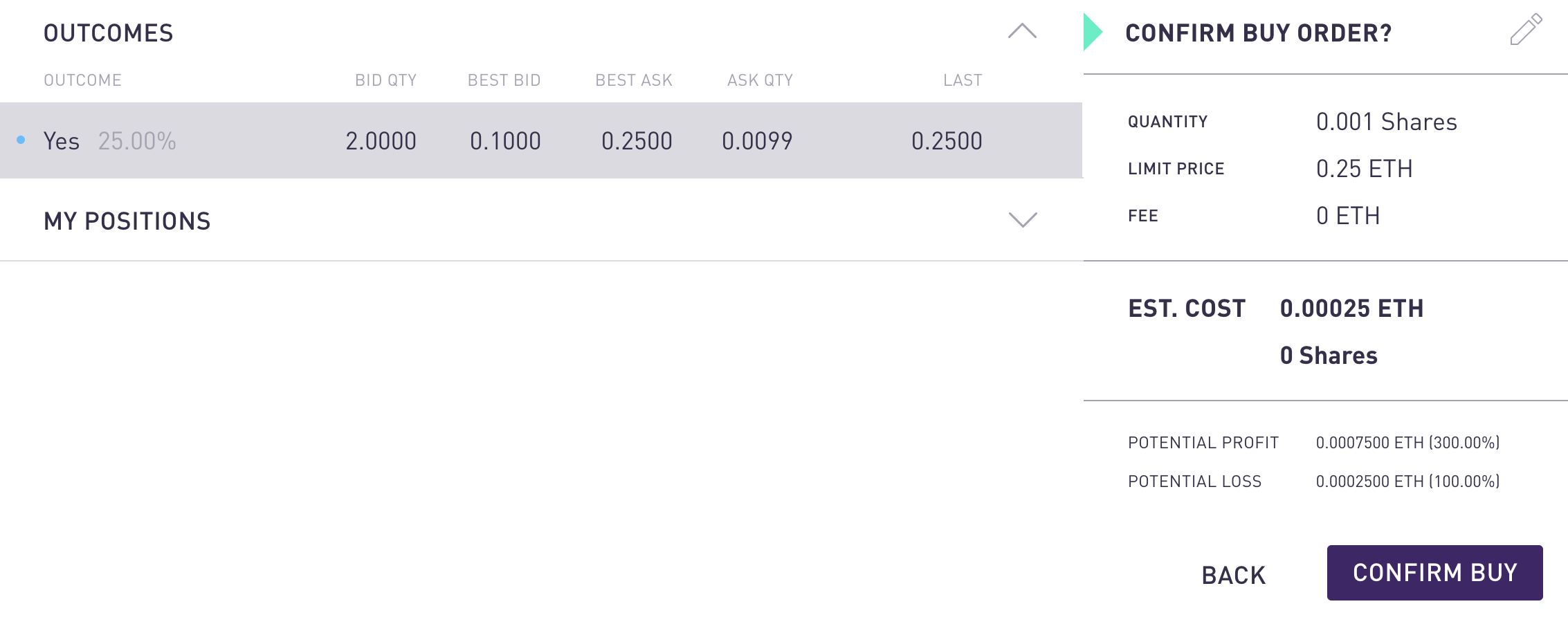Click the Best Ask column header
This screenshot has height=642, width=1568.
click(x=634, y=80)
